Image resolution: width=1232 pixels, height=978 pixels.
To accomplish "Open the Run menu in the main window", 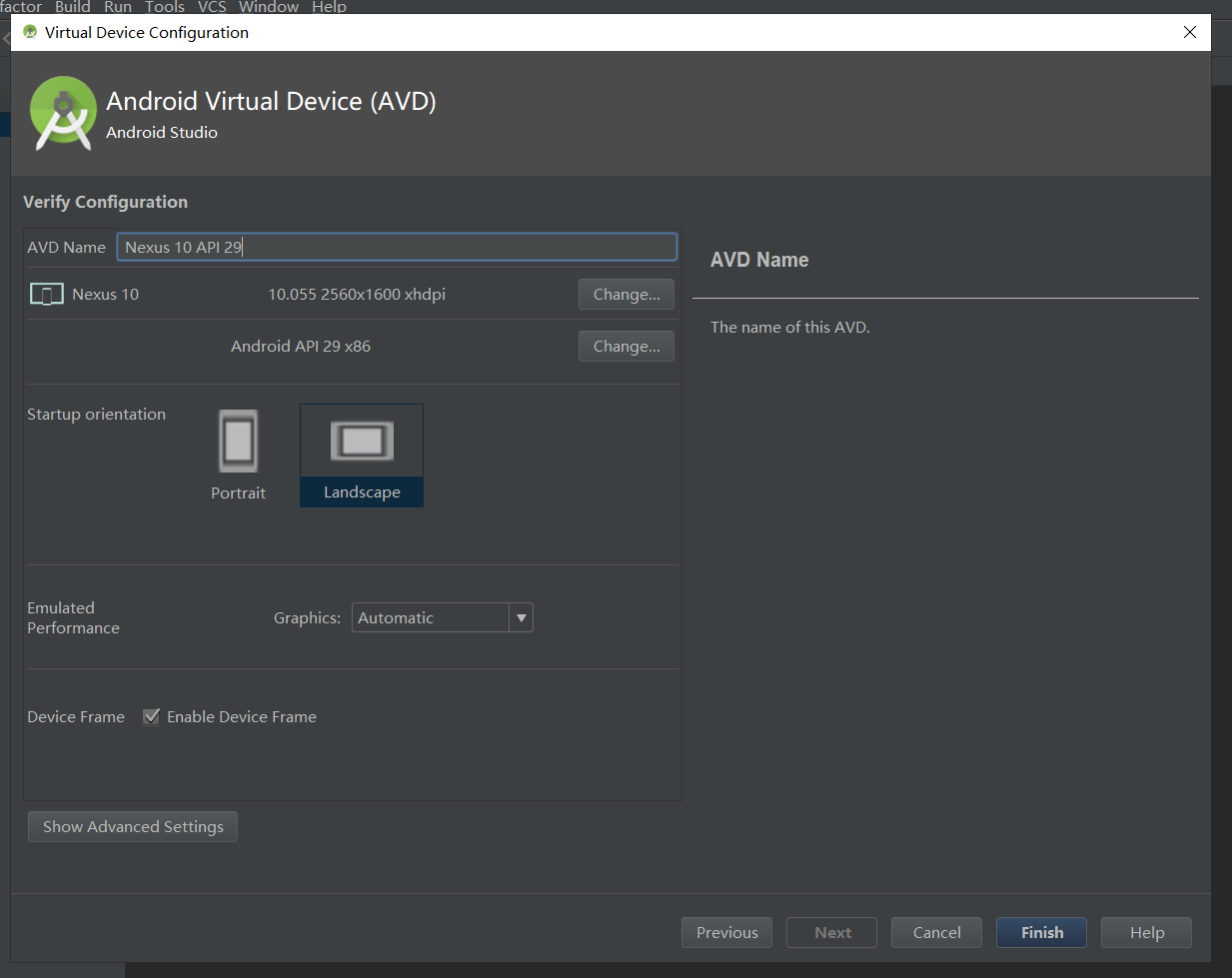I will [118, 7].
